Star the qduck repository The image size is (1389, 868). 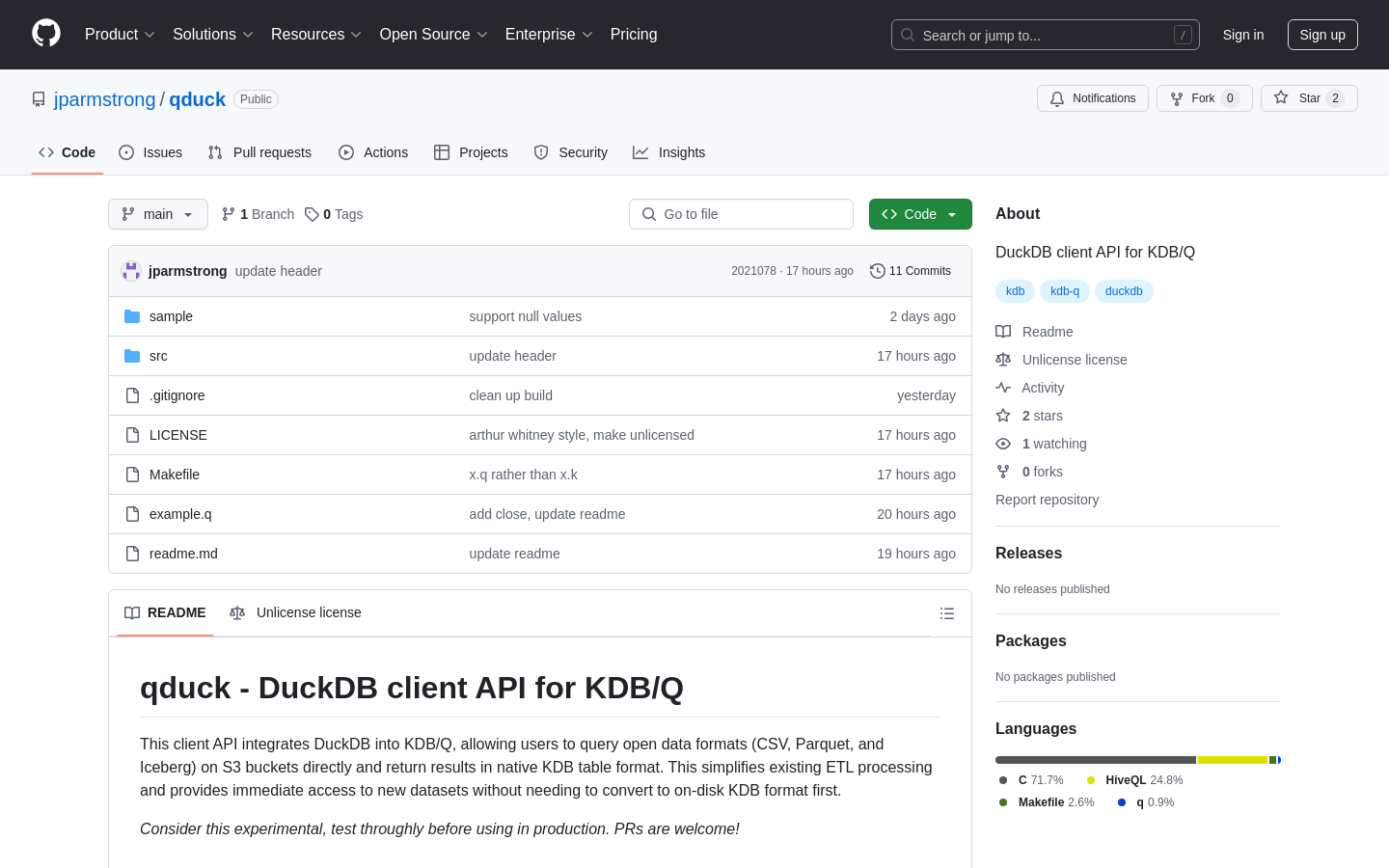(x=1309, y=98)
